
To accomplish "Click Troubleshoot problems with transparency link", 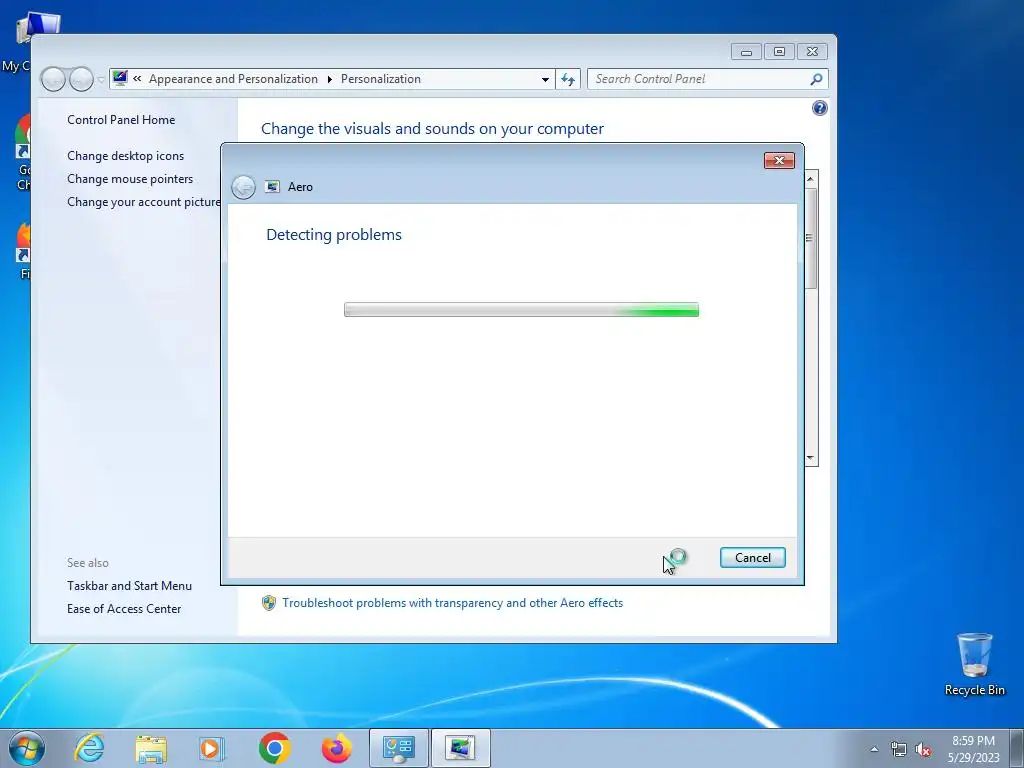I will (453, 603).
